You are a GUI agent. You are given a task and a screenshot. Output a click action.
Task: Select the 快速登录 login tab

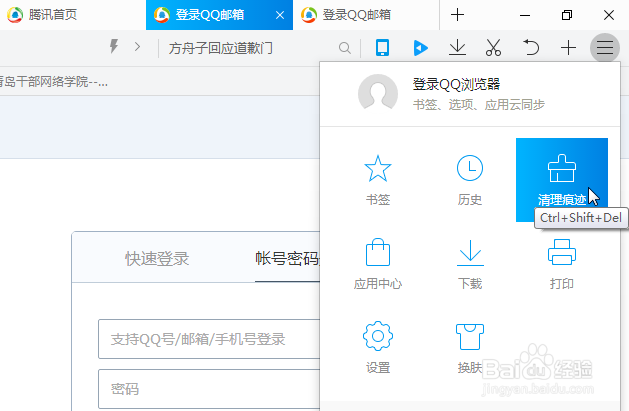(157, 259)
